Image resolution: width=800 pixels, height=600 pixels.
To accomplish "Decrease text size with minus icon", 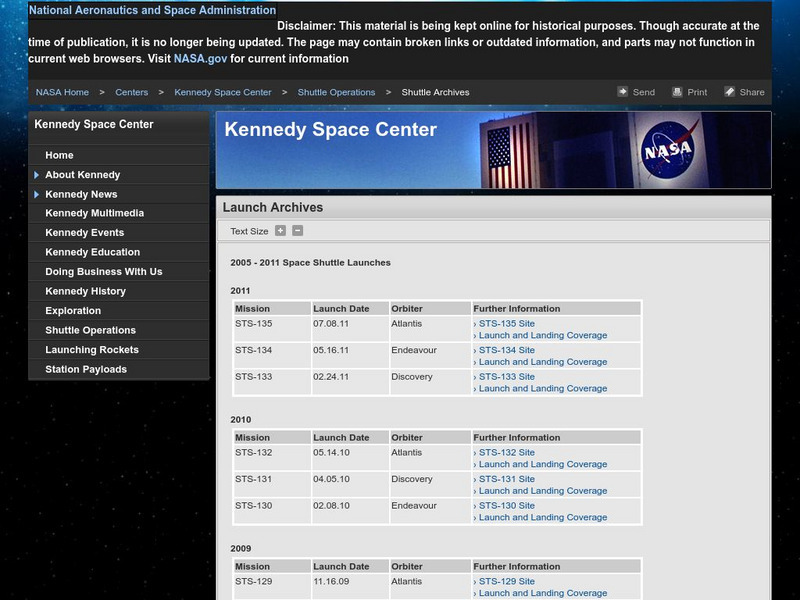I will click(x=297, y=231).
